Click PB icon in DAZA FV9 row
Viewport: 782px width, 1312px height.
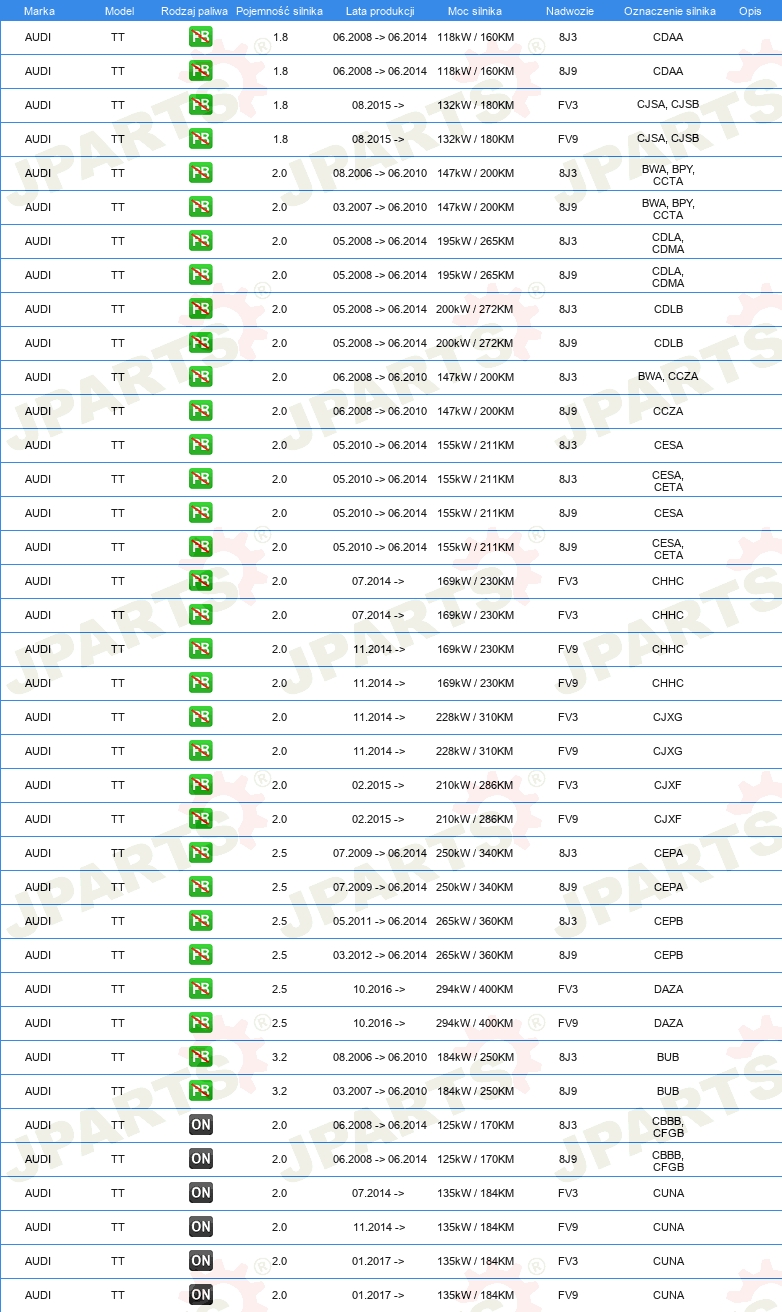(200, 1023)
